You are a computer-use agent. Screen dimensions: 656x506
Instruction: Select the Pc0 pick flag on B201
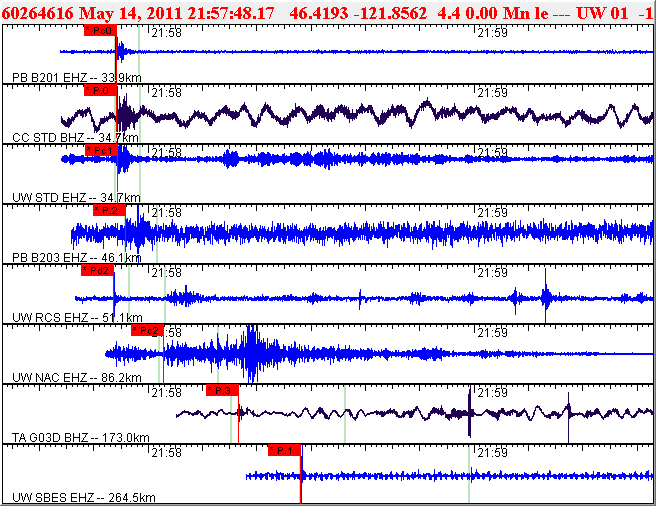point(100,31)
